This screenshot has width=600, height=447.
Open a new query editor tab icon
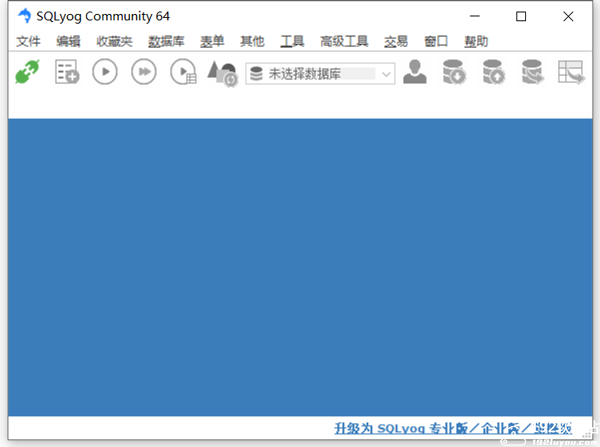pyautogui.click(x=67, y=72)
